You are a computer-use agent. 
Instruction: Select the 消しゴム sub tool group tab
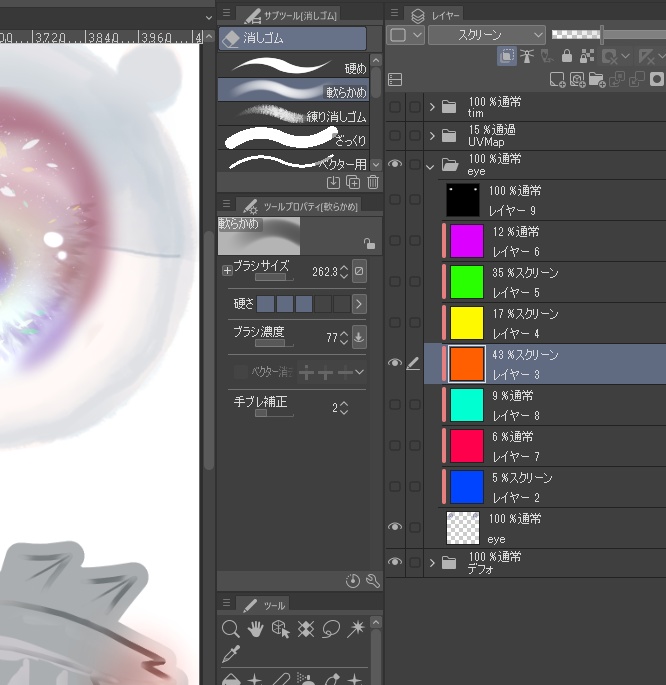pyautogui.click(x=292, y=38)
